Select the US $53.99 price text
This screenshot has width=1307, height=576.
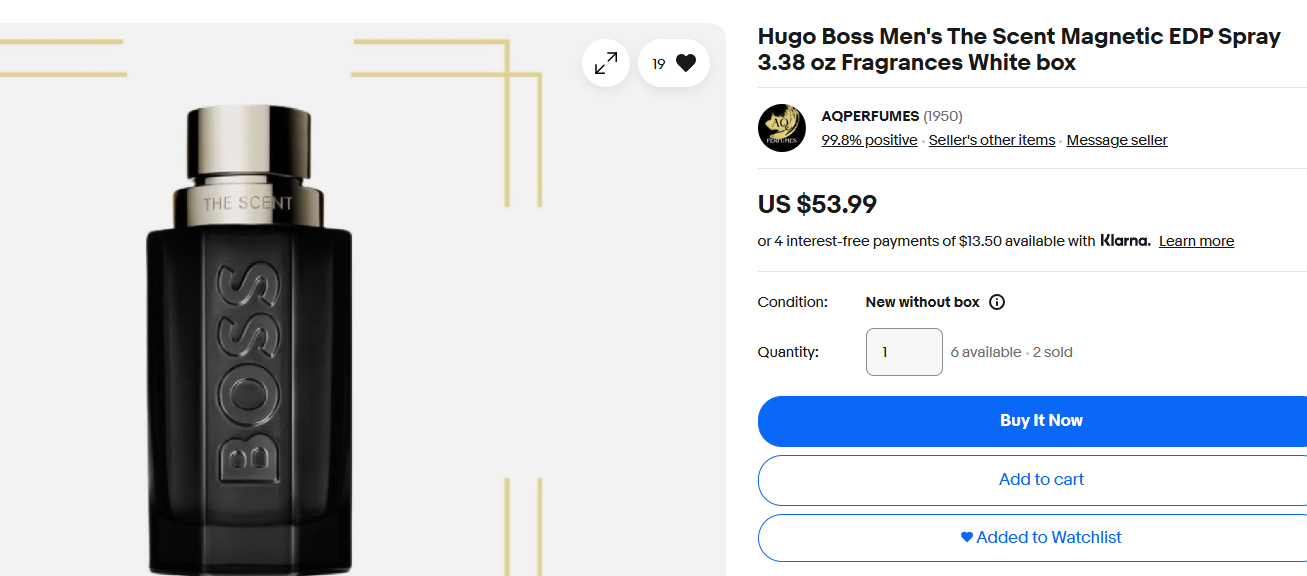(x=817, y=204)
